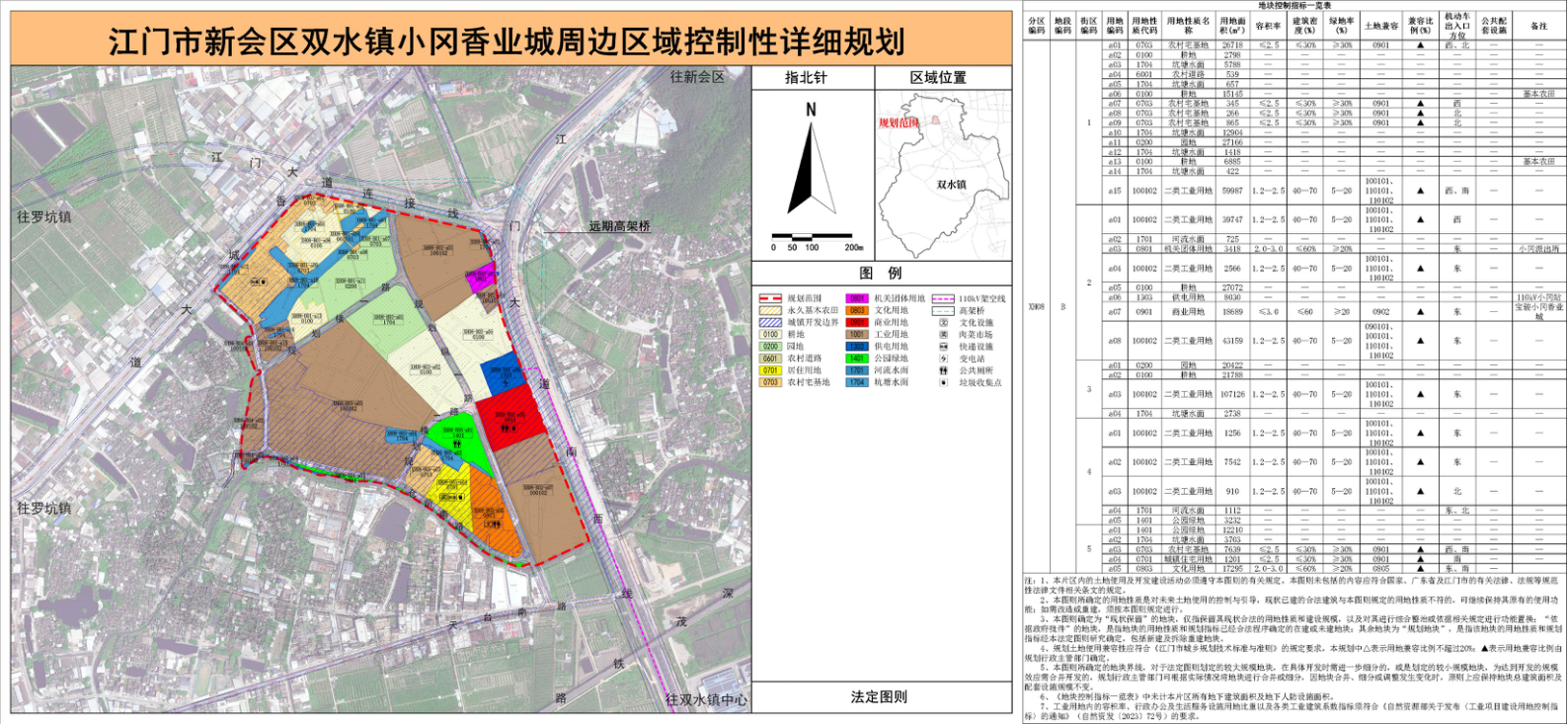
Task: Click the 快递设施 symbol in the legend
Action: coord(943,347)
